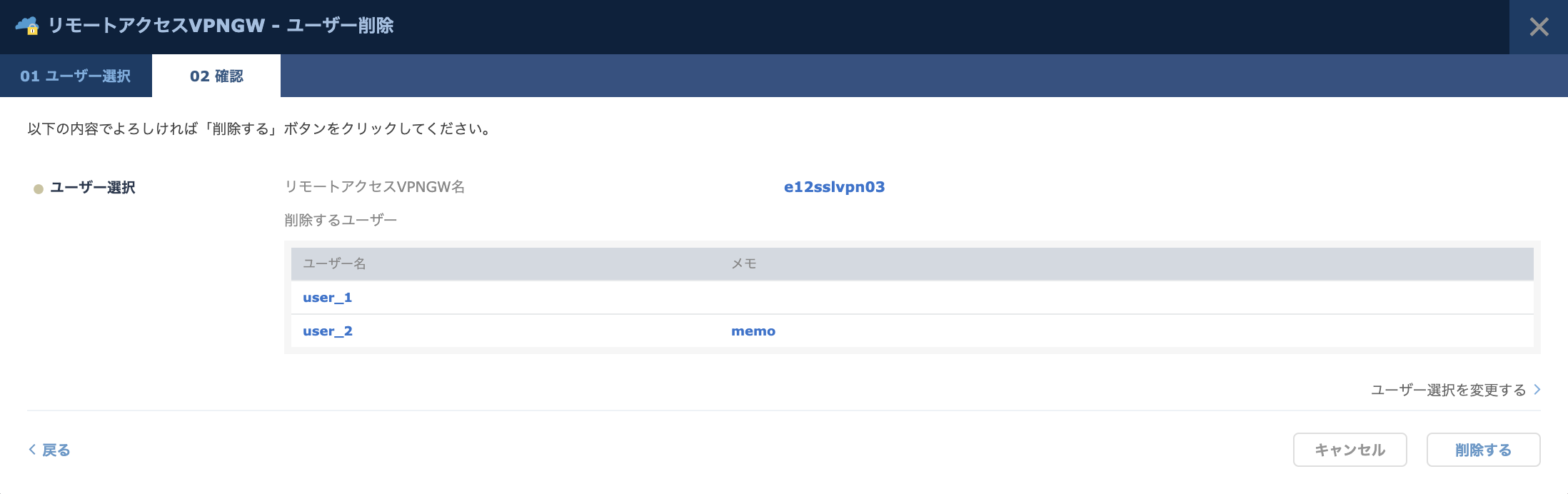The width and height of the screenshot is (1568, 494).
Task: Select the 02 確認 tab
Action: point(216,76)
